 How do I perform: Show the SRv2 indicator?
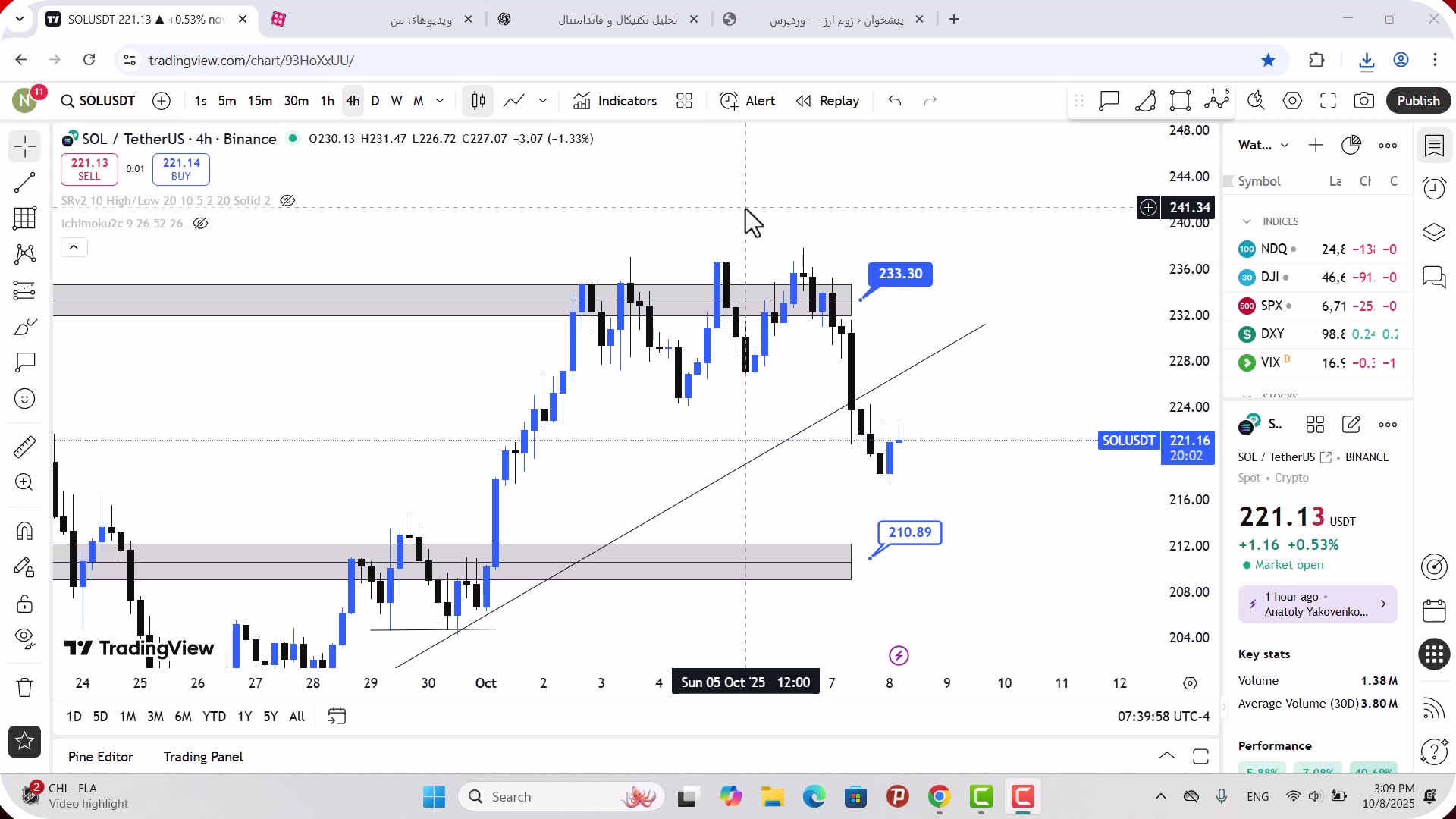[287, 201]
